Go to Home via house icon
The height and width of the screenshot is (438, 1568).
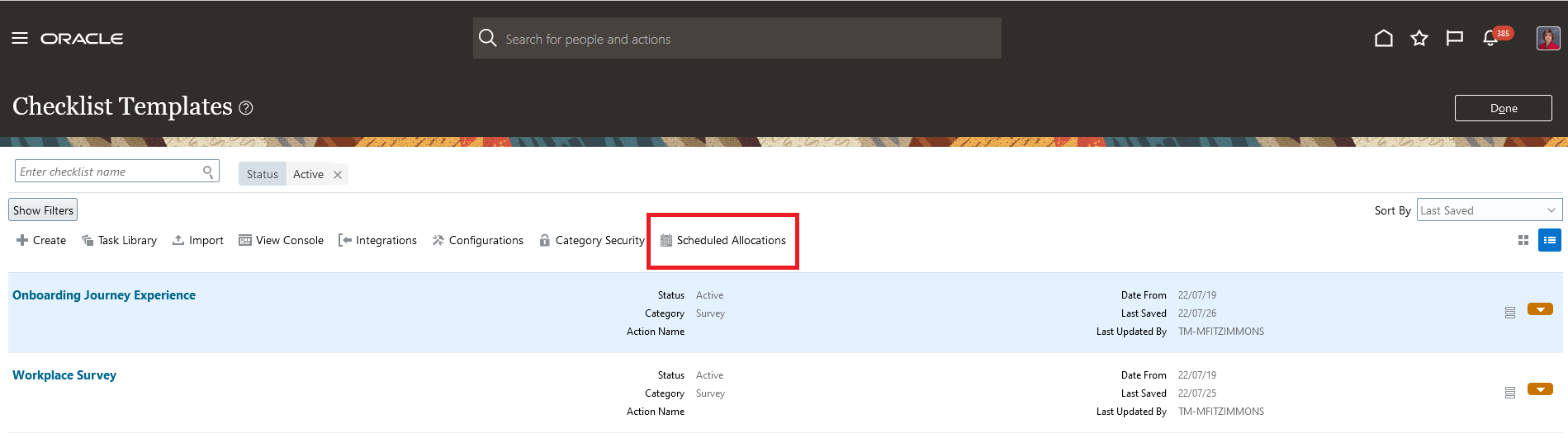coord(1384,39)
